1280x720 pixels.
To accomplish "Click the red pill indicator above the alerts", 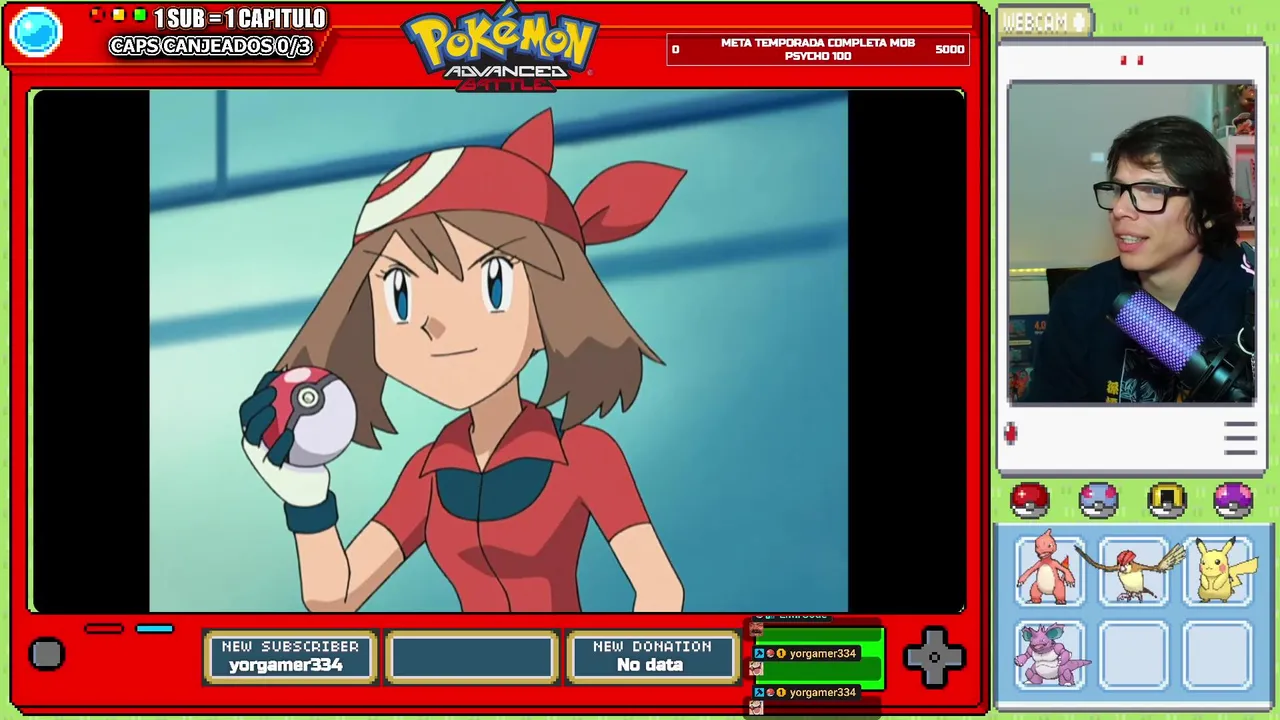I will (x=104, y=629).
